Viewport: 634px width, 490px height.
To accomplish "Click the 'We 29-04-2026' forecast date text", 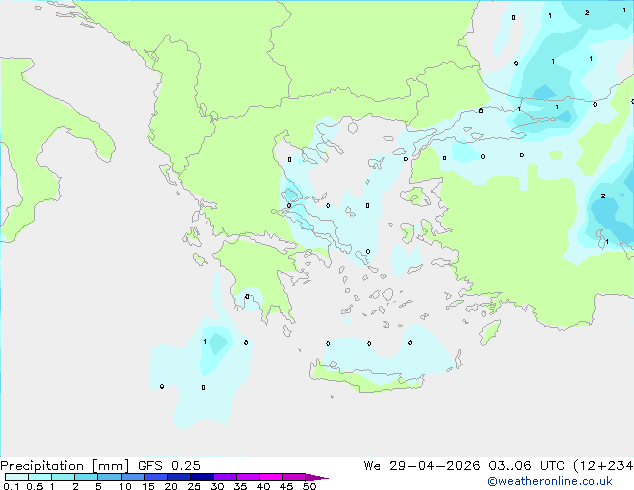I will click(x=422, y=466).
